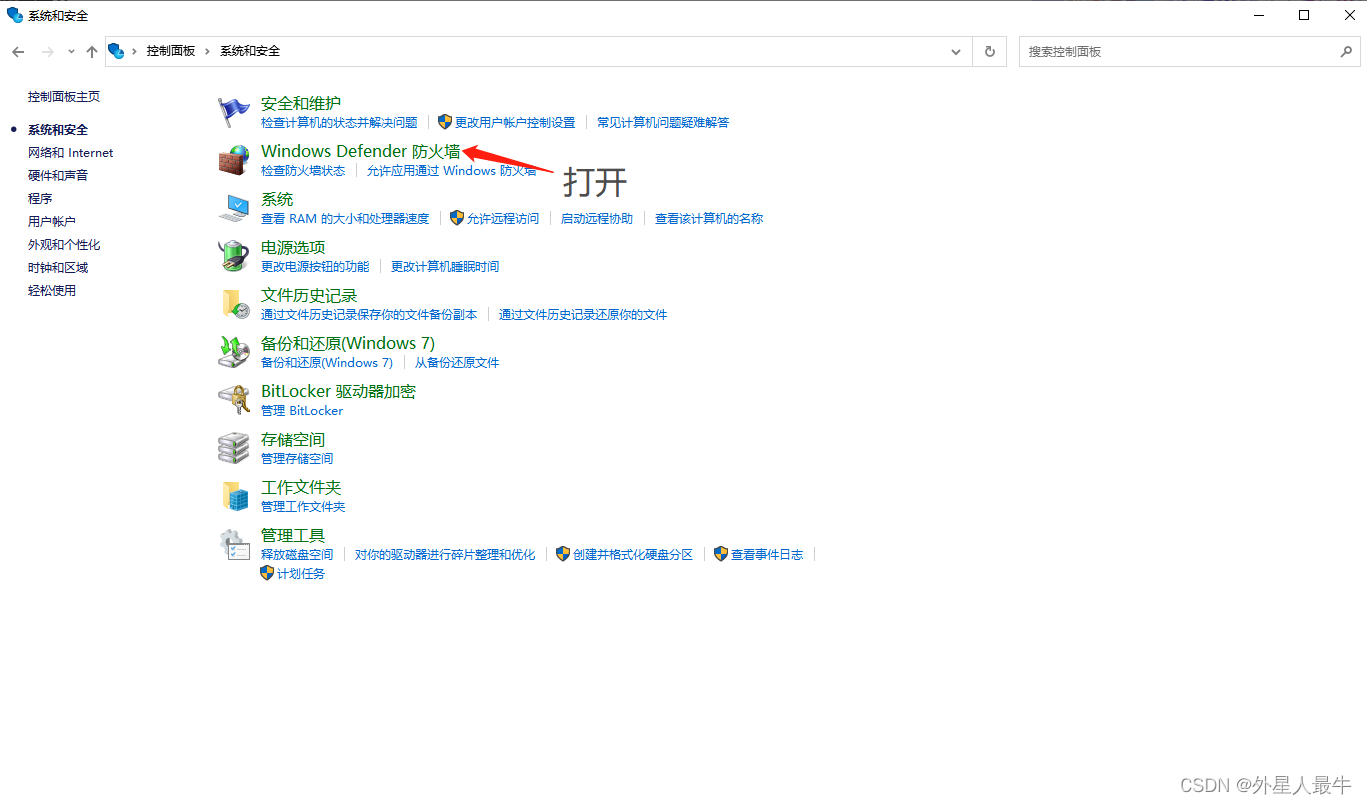Click the gear checklist icon beside 管理工具
1367x805 pixels.
234,544
